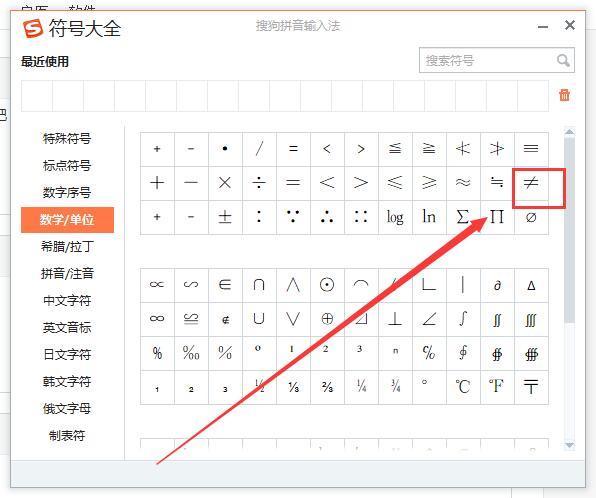Focus the 搜索符号 search field
Viewport: 596px width, 498px height.
click(x=497, y=60)
